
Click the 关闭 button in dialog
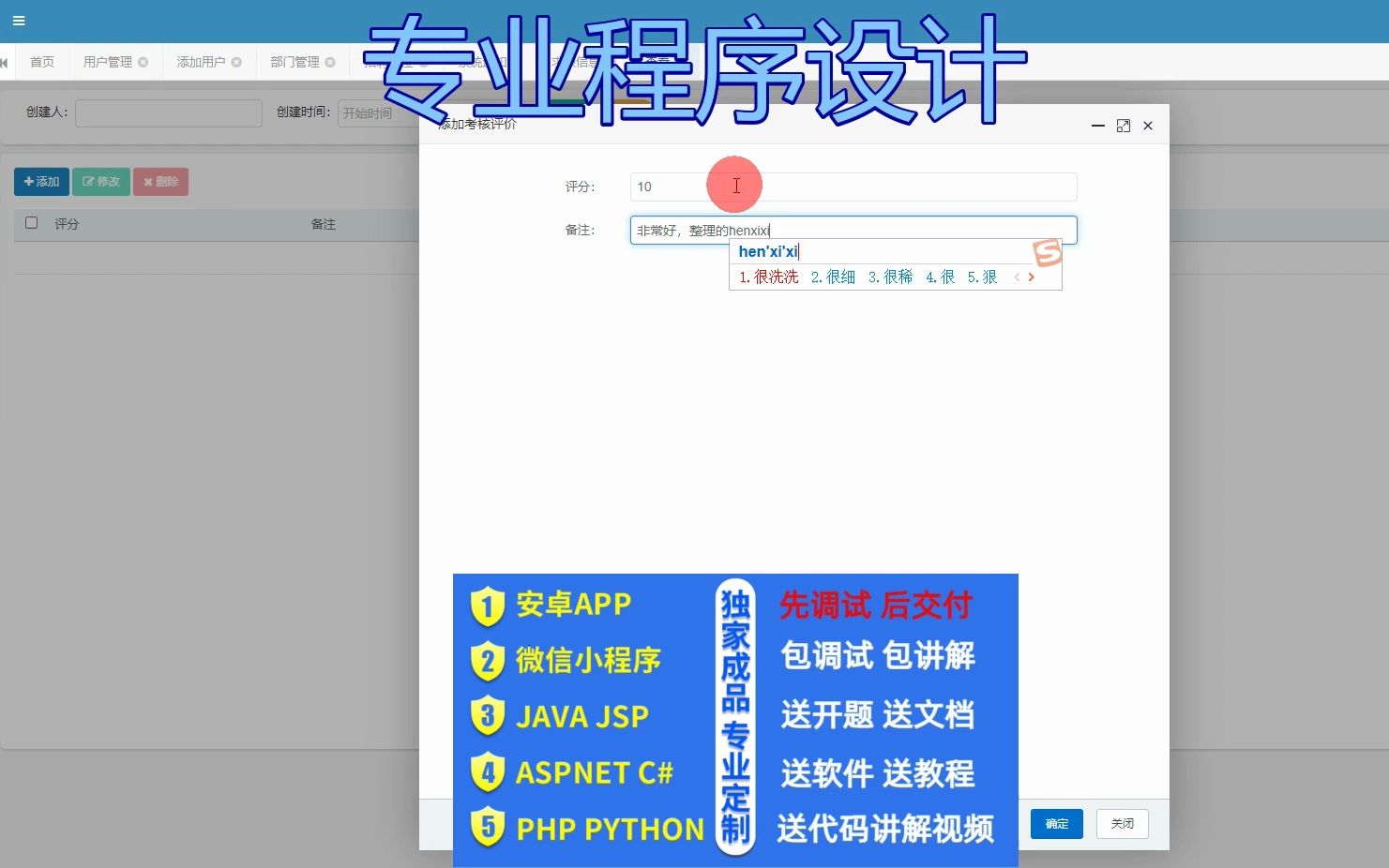pos(1123,824)
